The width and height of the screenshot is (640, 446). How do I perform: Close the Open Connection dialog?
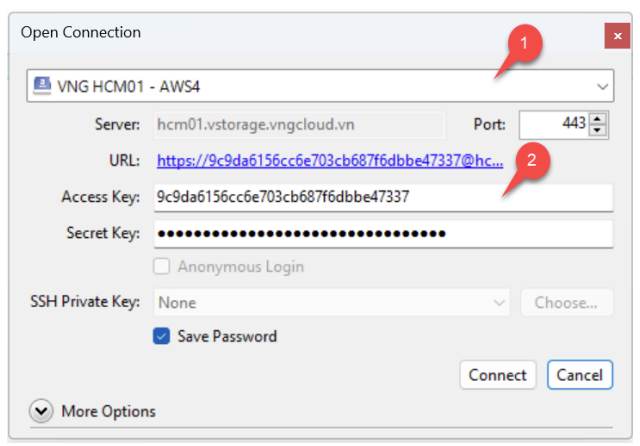pos(615,34)
